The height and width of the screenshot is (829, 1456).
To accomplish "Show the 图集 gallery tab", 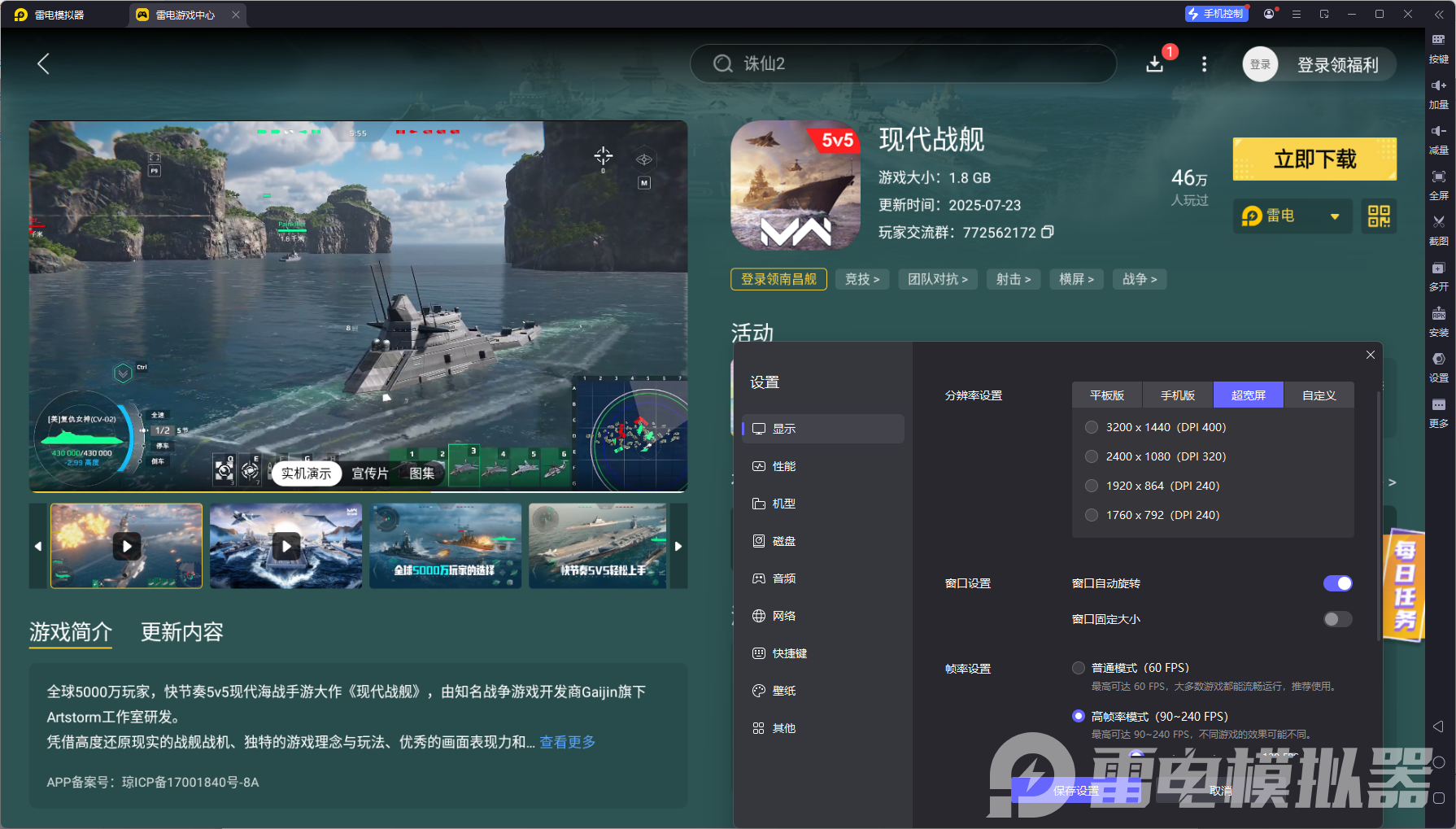I will coord(421,473).
